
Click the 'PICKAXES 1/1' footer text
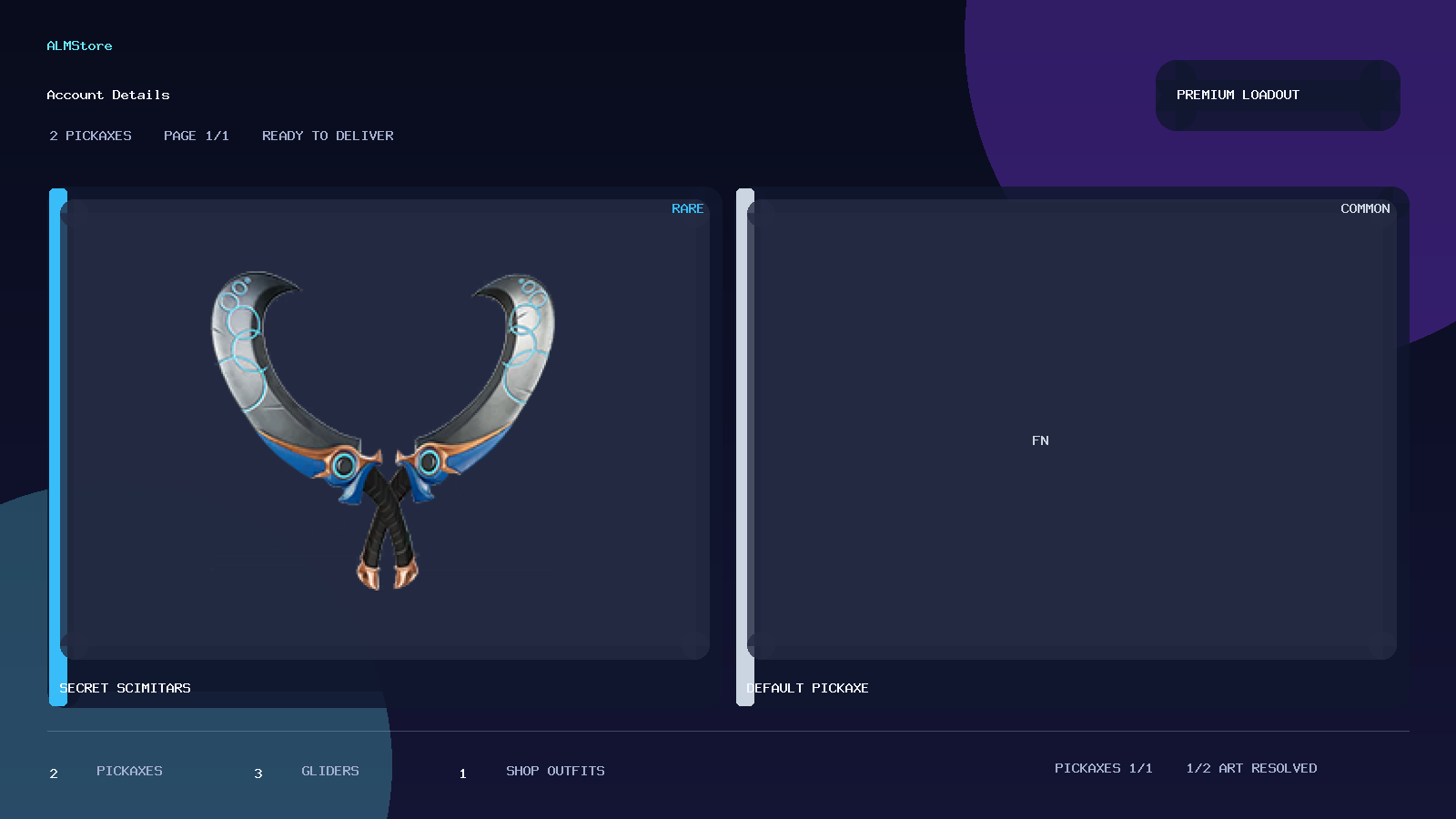1104,768
